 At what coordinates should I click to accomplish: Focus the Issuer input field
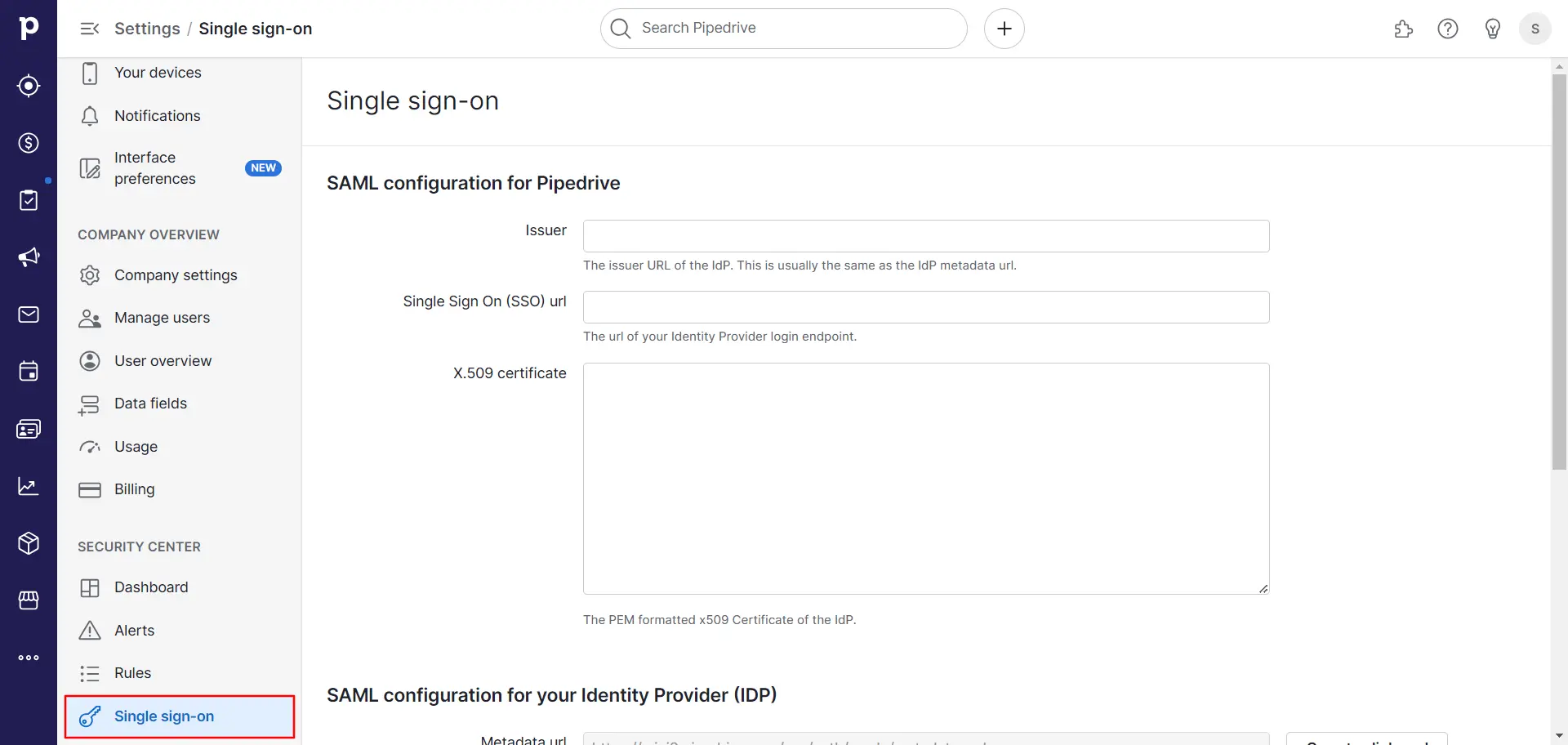click(926, 236)
